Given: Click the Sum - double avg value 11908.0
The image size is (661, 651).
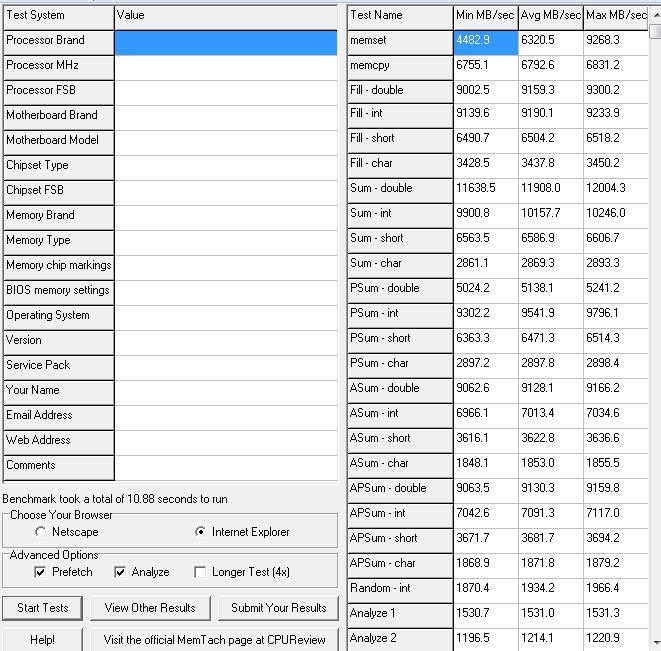Looking at the screenshot, I should [x=551, y=191].
